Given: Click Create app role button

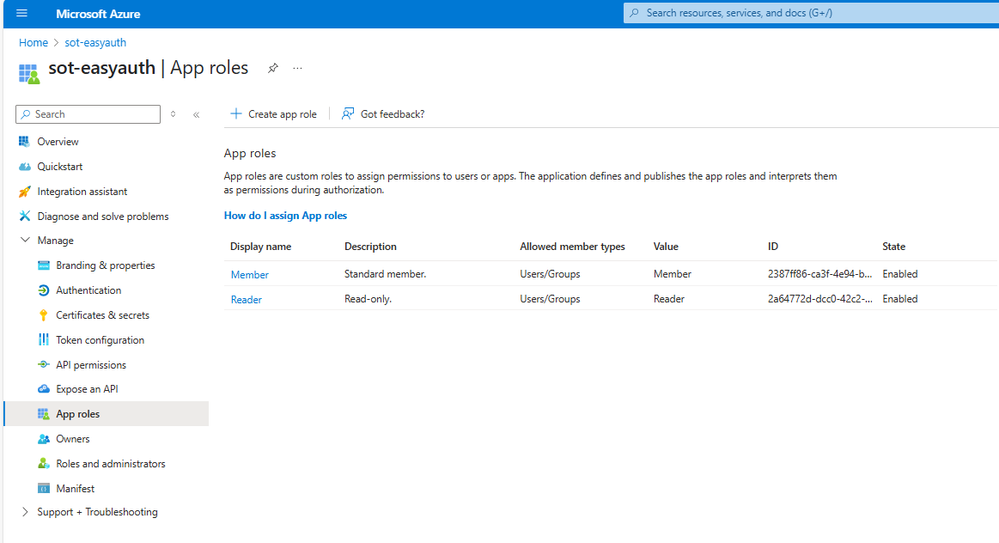Looking at the screenshot, I should click(273, 114).
